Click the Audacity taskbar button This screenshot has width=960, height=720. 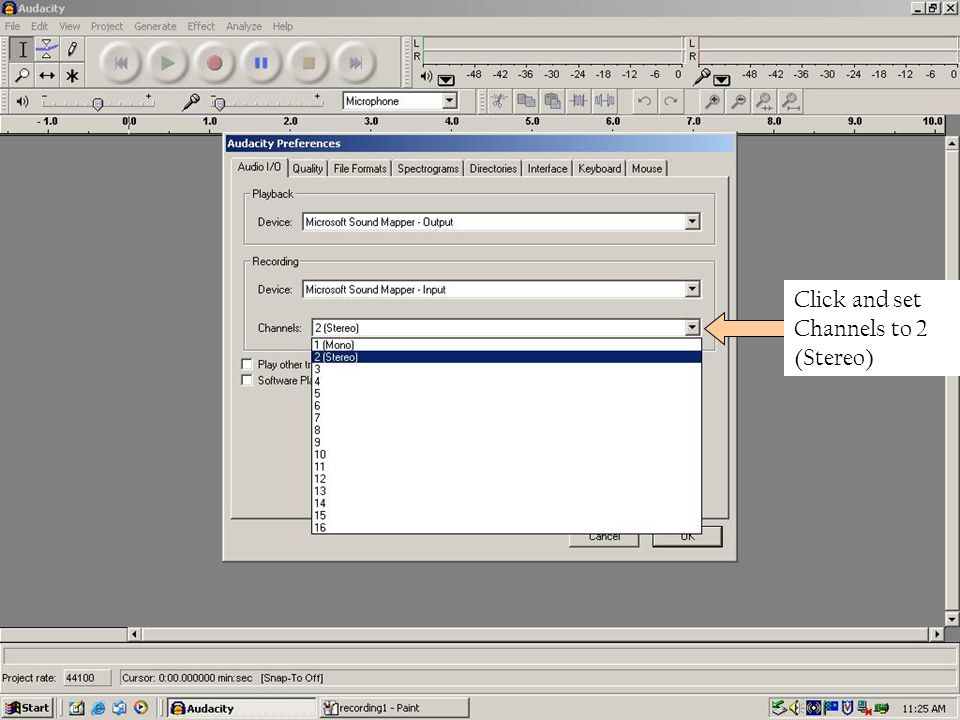241,708
